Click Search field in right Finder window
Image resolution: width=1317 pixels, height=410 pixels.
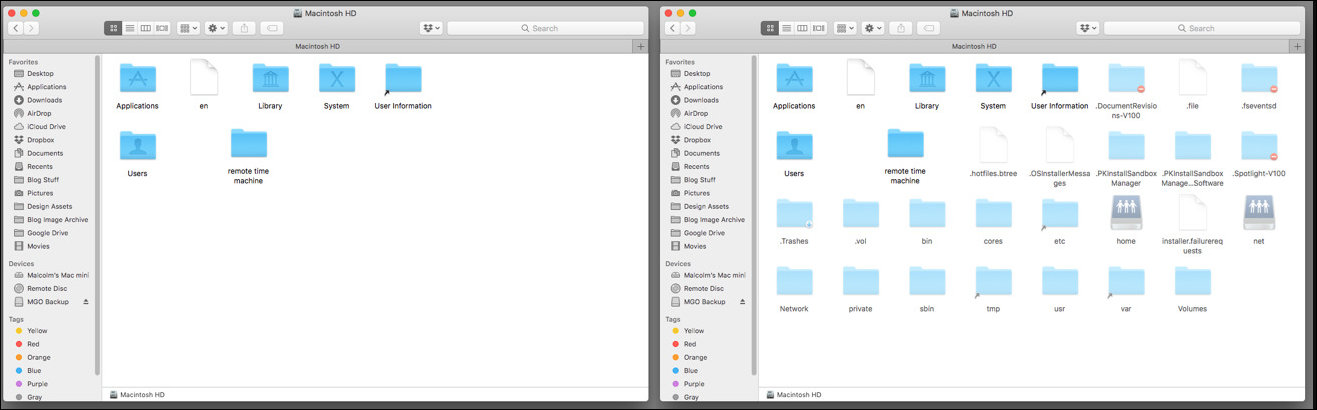1202,28
